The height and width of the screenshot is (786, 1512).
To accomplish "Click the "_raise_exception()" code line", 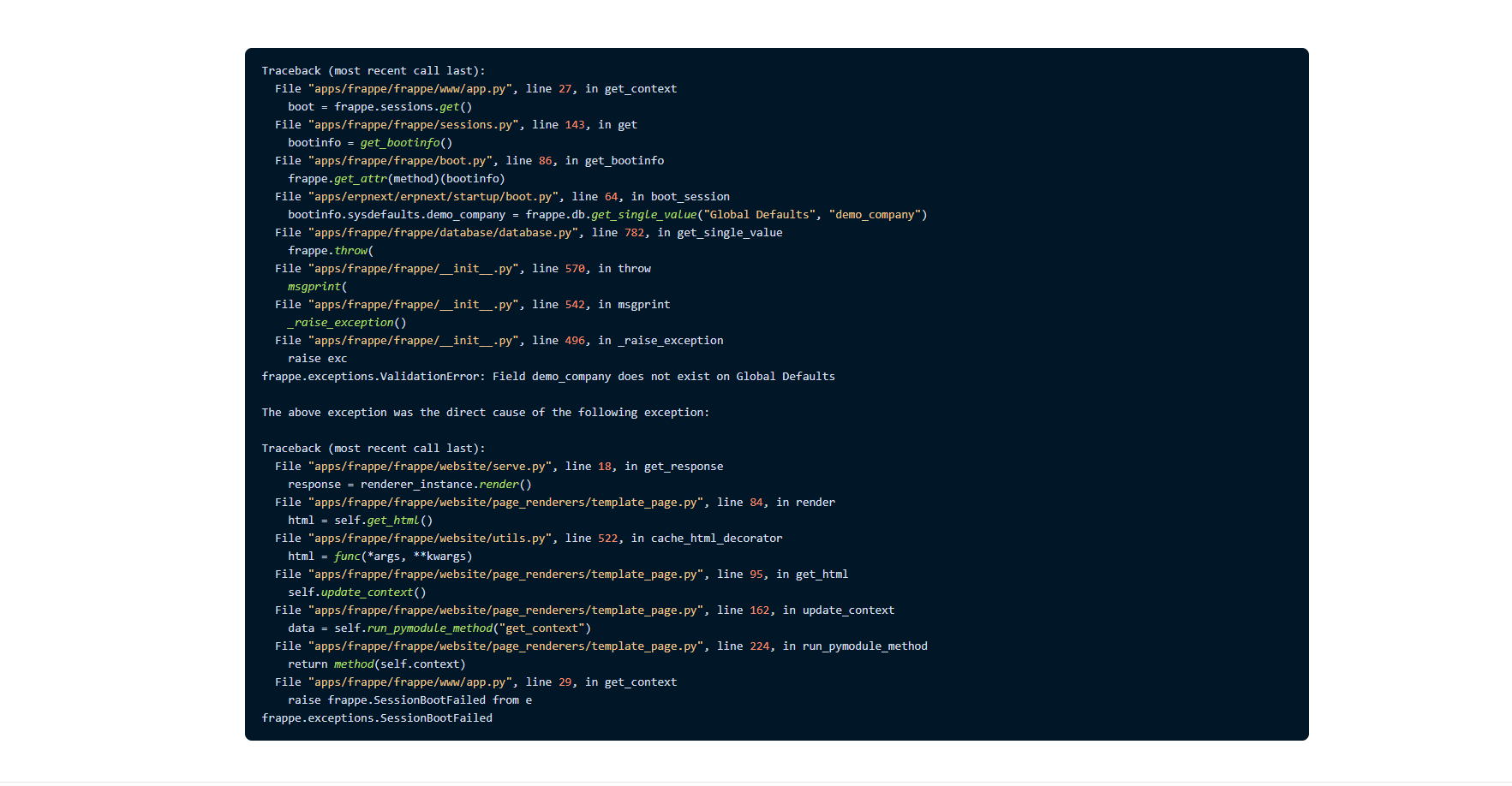I will pos(347,323).
